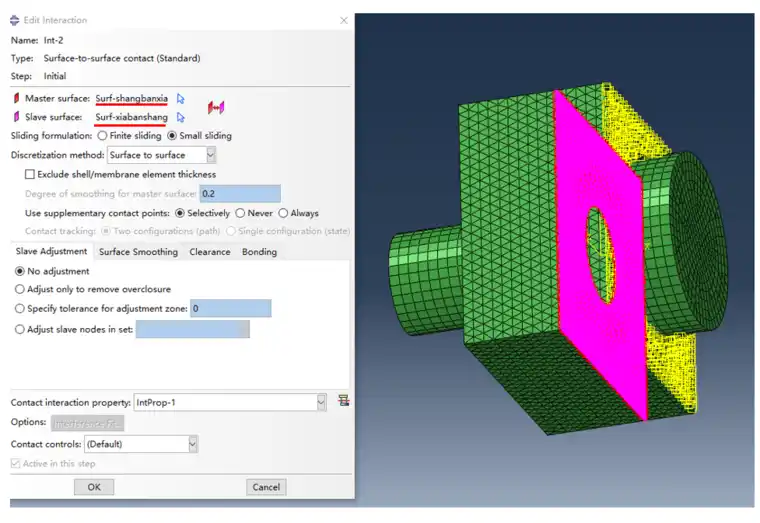
Task: Enable Exclude shell/membrane element thickness
Action: point(30,174)
